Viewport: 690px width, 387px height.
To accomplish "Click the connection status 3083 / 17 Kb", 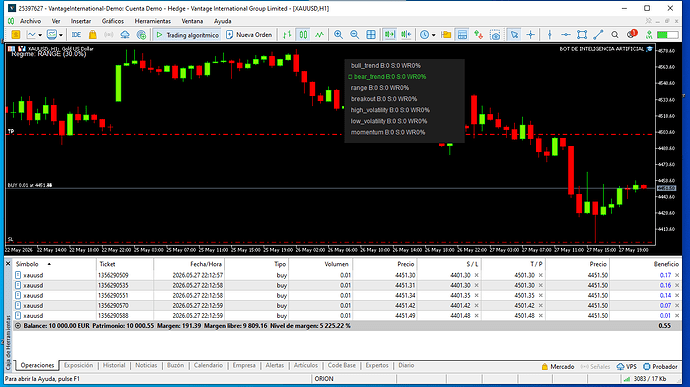I will (x=645, y=379).
